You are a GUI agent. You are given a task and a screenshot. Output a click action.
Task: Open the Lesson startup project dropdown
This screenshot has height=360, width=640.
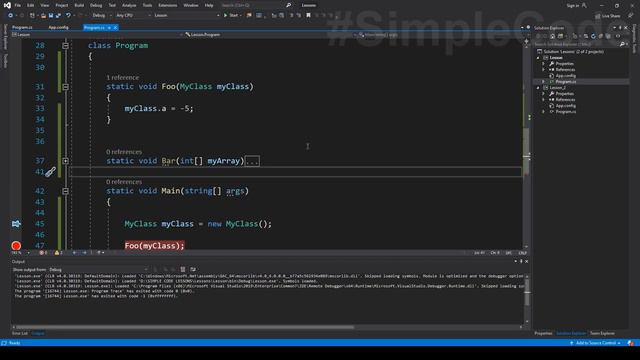(x=187, y=16)
